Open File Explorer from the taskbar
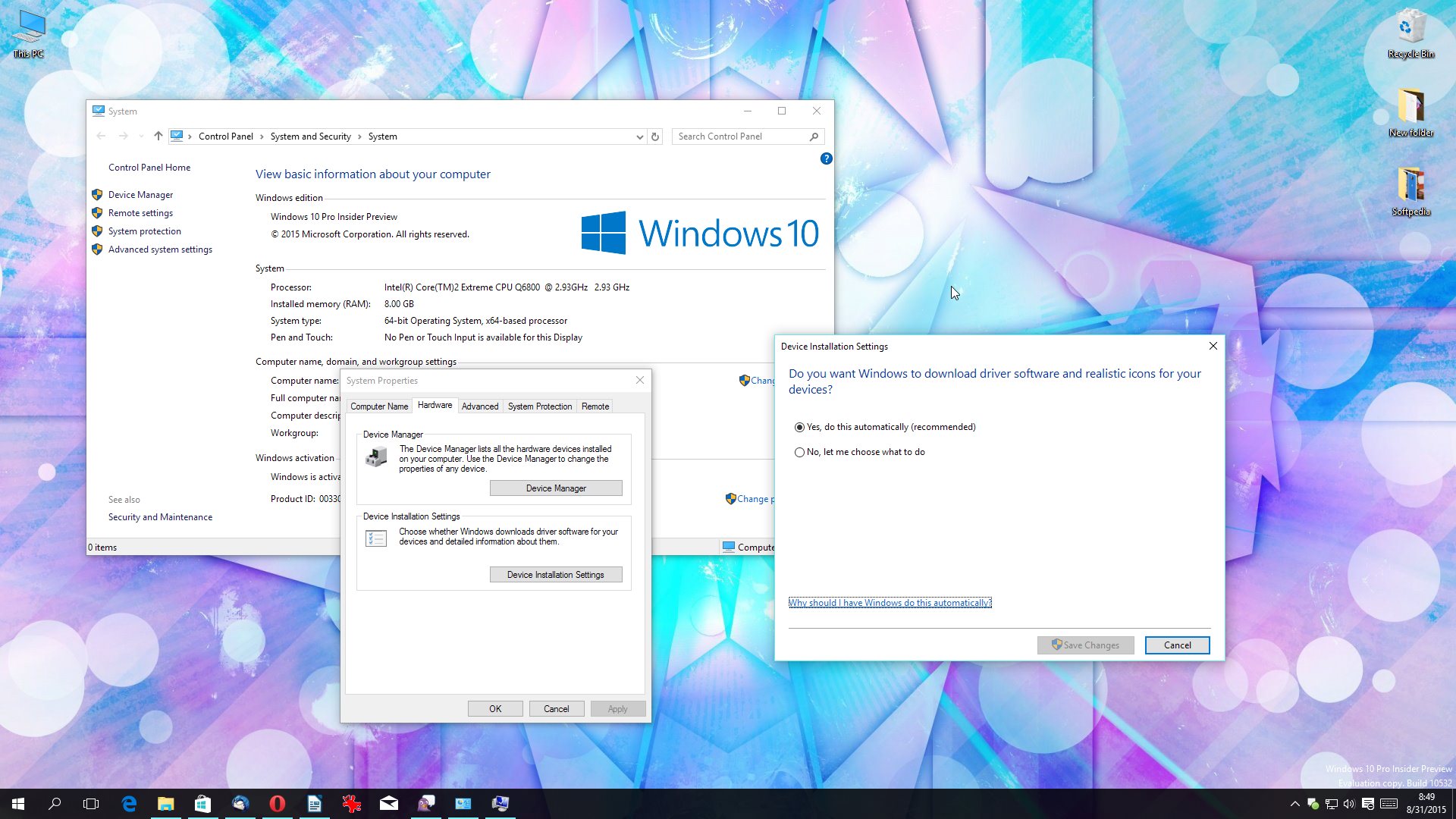Image resolution: width=1456 pixels, height=819 pixels. (x=165, y=804)
